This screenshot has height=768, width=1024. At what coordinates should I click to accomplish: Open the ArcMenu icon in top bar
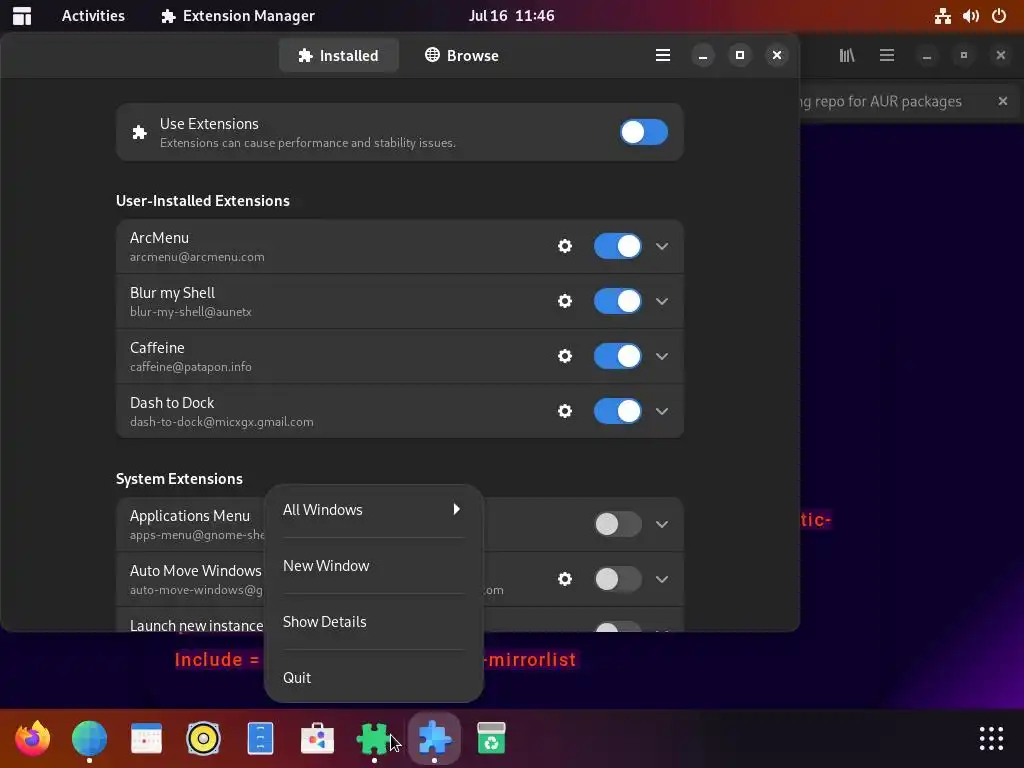22,16
